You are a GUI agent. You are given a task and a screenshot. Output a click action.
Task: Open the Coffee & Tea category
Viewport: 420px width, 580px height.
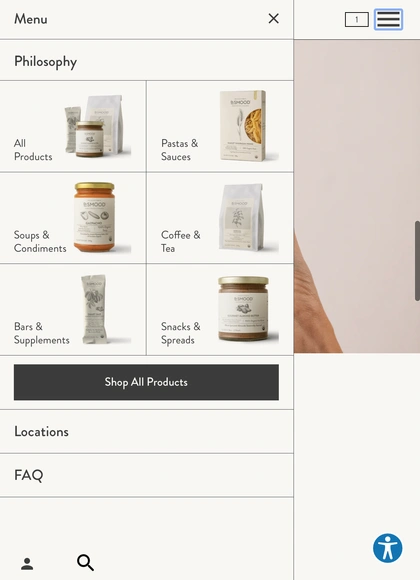point(220,218)
